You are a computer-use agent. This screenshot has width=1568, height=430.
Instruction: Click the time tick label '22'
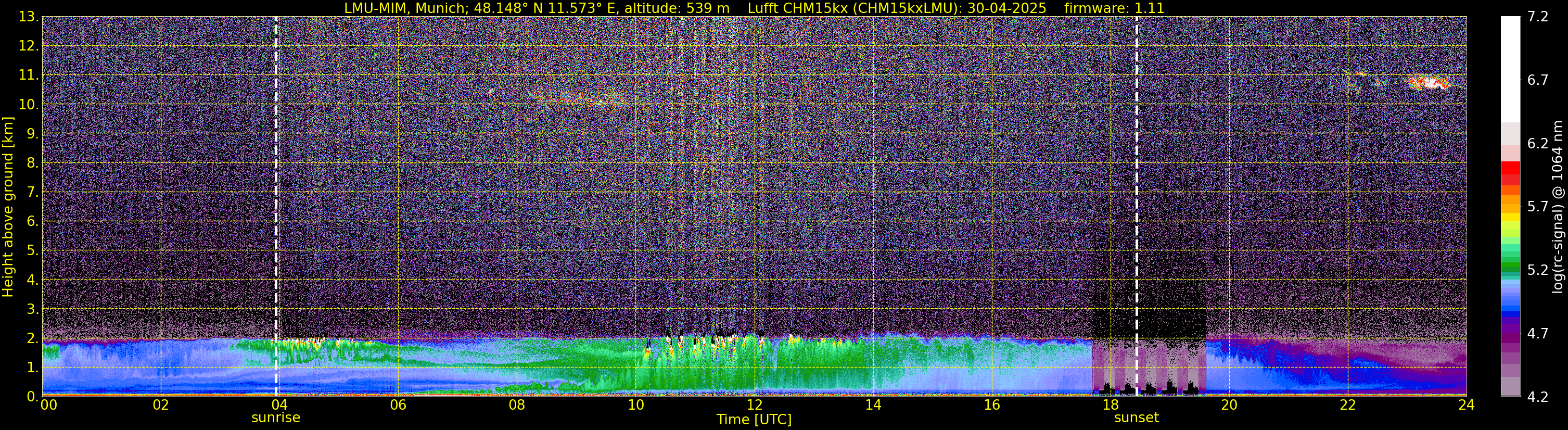[x=1348, y=405]
